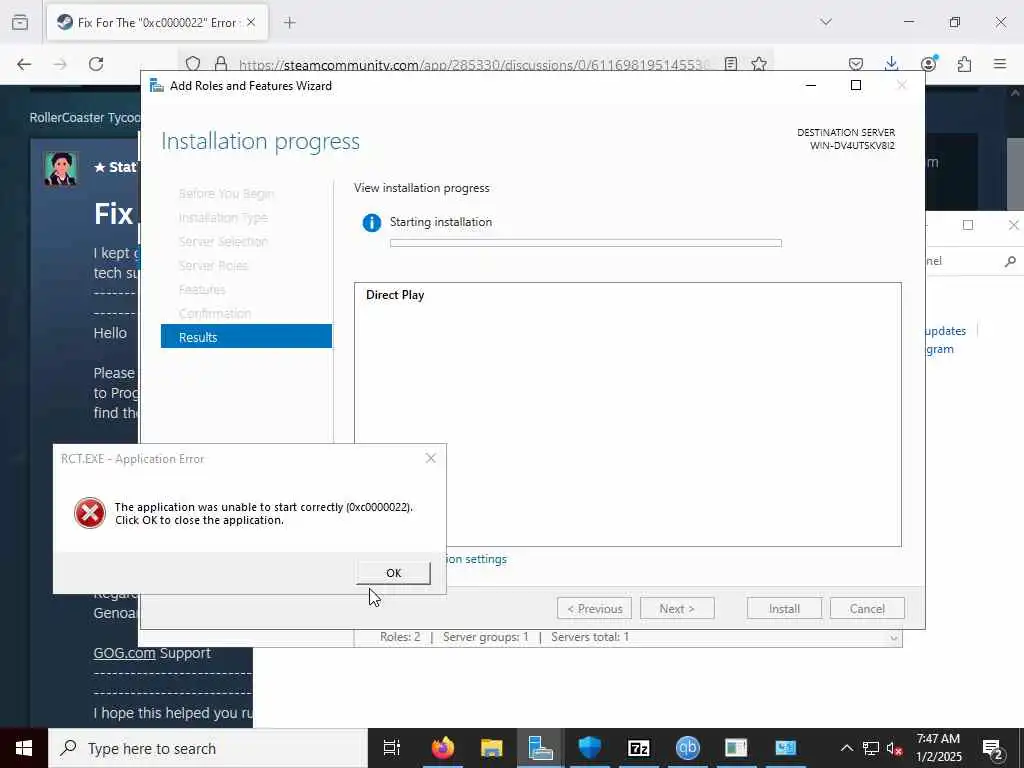Toggle reader view in Firefox
Image resolution: width=1024 pixels, height=768 pixels.
point(731,64)
